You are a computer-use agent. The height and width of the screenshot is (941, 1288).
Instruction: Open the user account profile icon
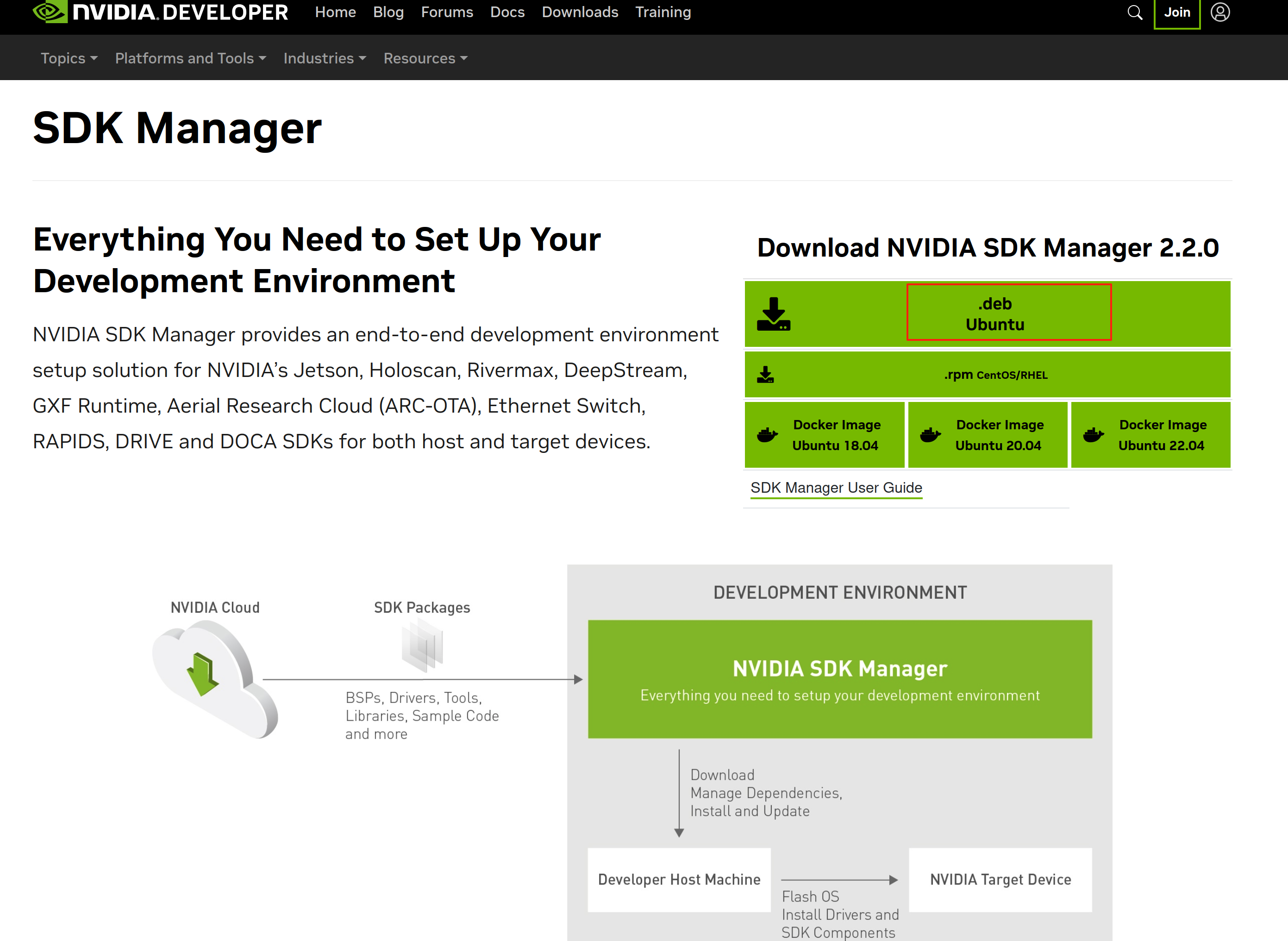click(1219, 13)
